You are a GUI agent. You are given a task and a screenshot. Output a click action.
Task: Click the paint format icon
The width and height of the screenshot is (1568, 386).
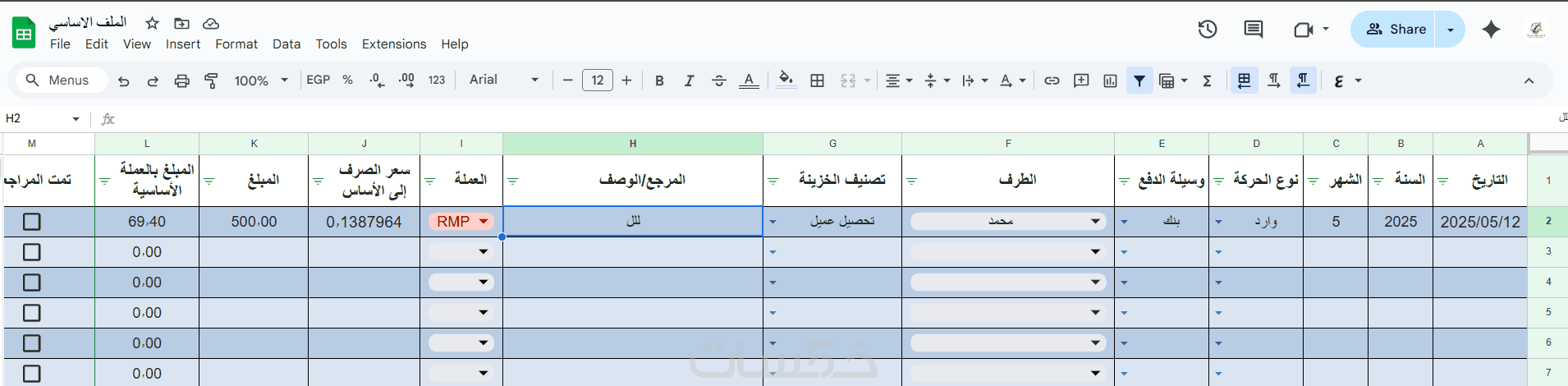(x=211, y=80)
